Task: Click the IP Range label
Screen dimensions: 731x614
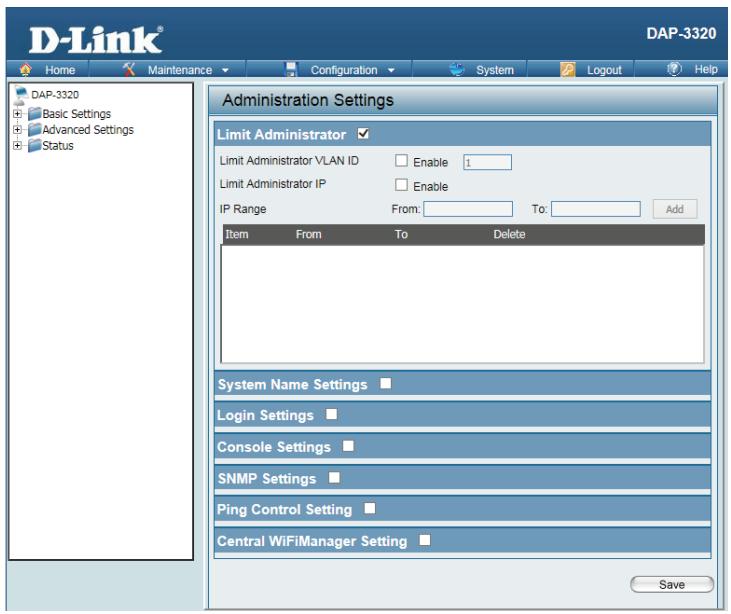Action: click(243, 209)
